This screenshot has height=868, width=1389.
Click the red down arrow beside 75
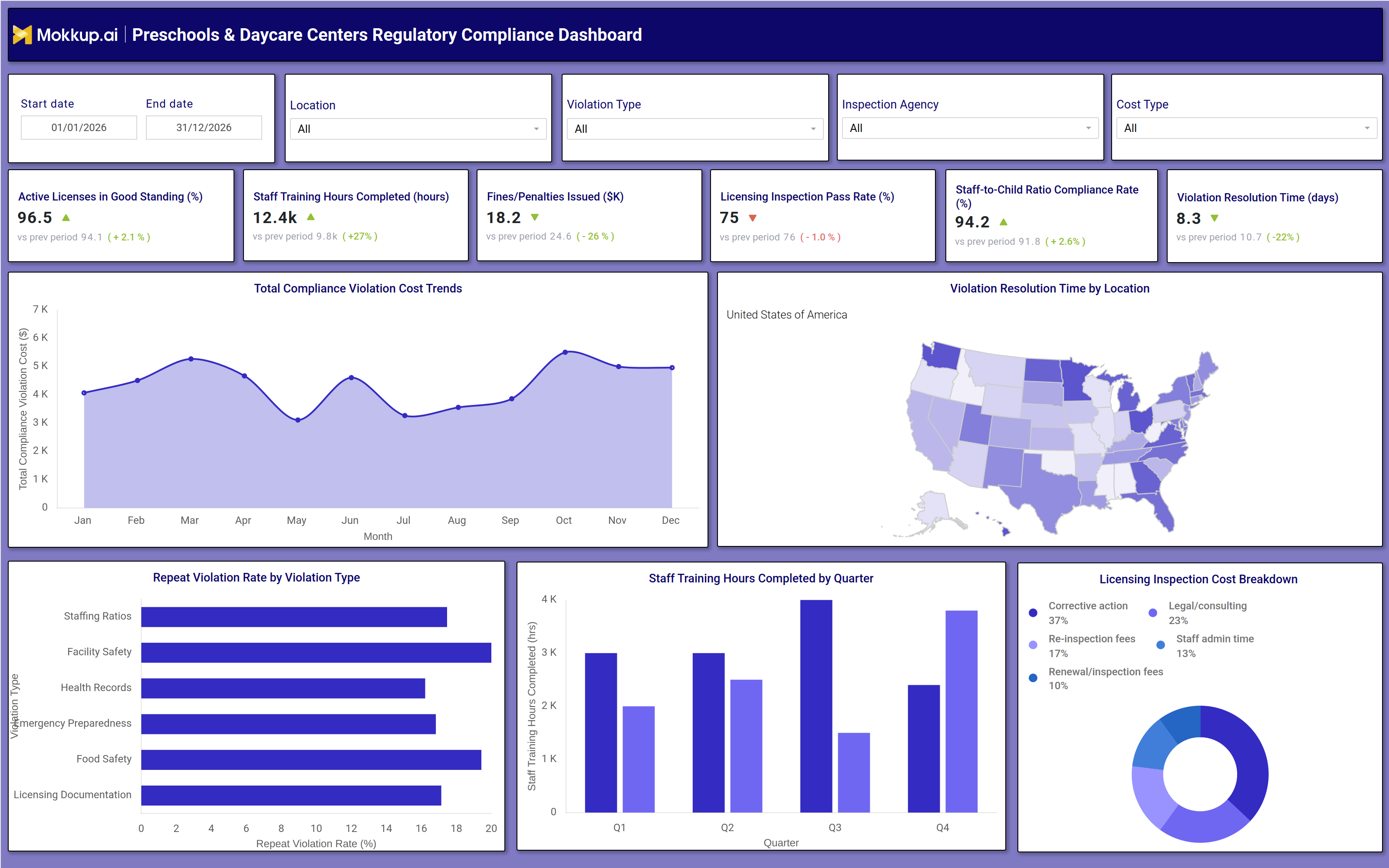(x=753, y=218)
